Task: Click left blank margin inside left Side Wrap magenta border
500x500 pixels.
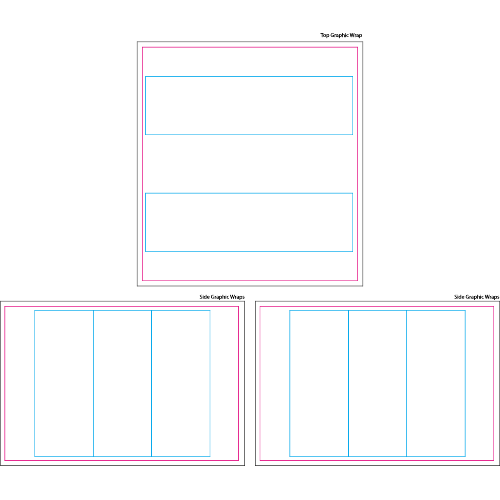Action: 19,383
